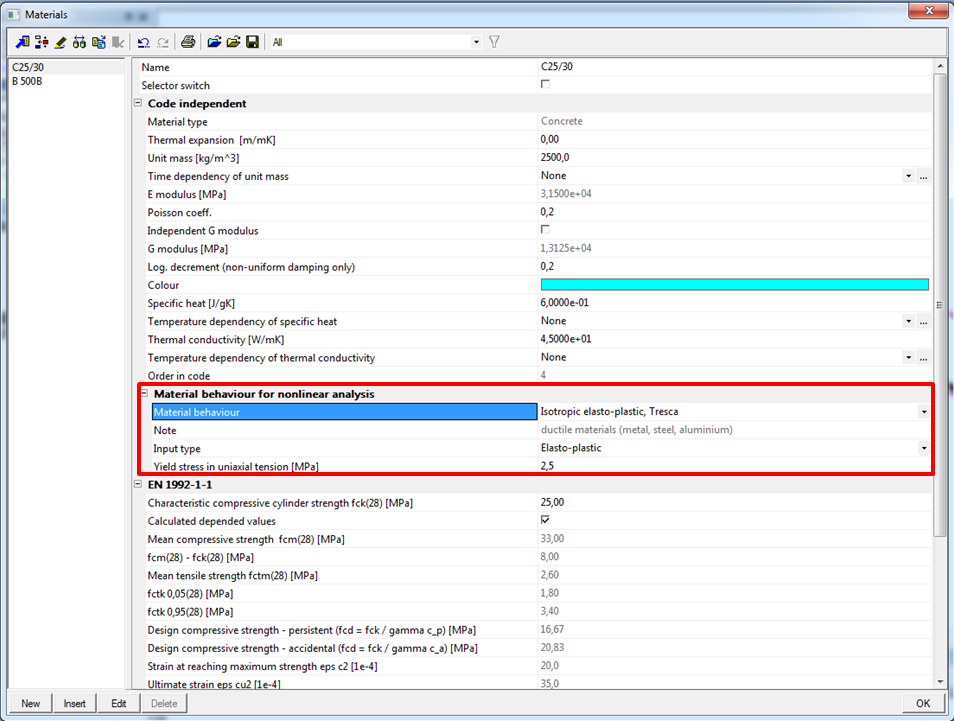Open the Input type dropdown

pyautogui.click(x=923, y=448)
